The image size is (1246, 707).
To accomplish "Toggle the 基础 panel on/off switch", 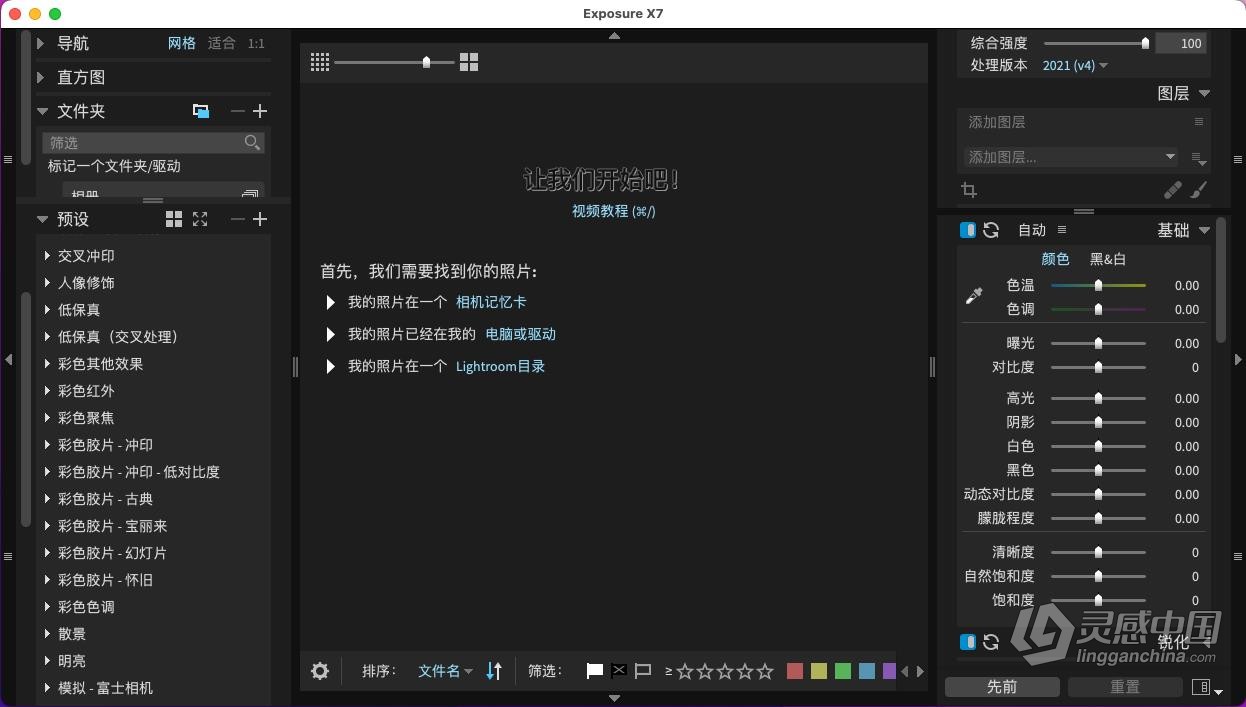I will 968,230.
